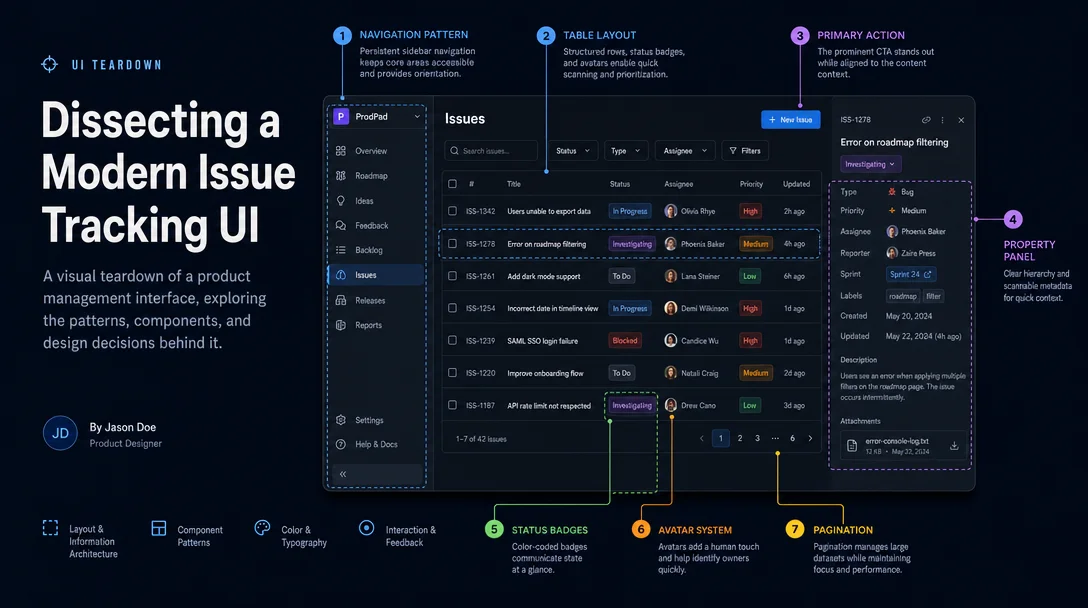Click the Blocked status badge
This screenshot has width=1088, height=608.
(x=624, y=341)
